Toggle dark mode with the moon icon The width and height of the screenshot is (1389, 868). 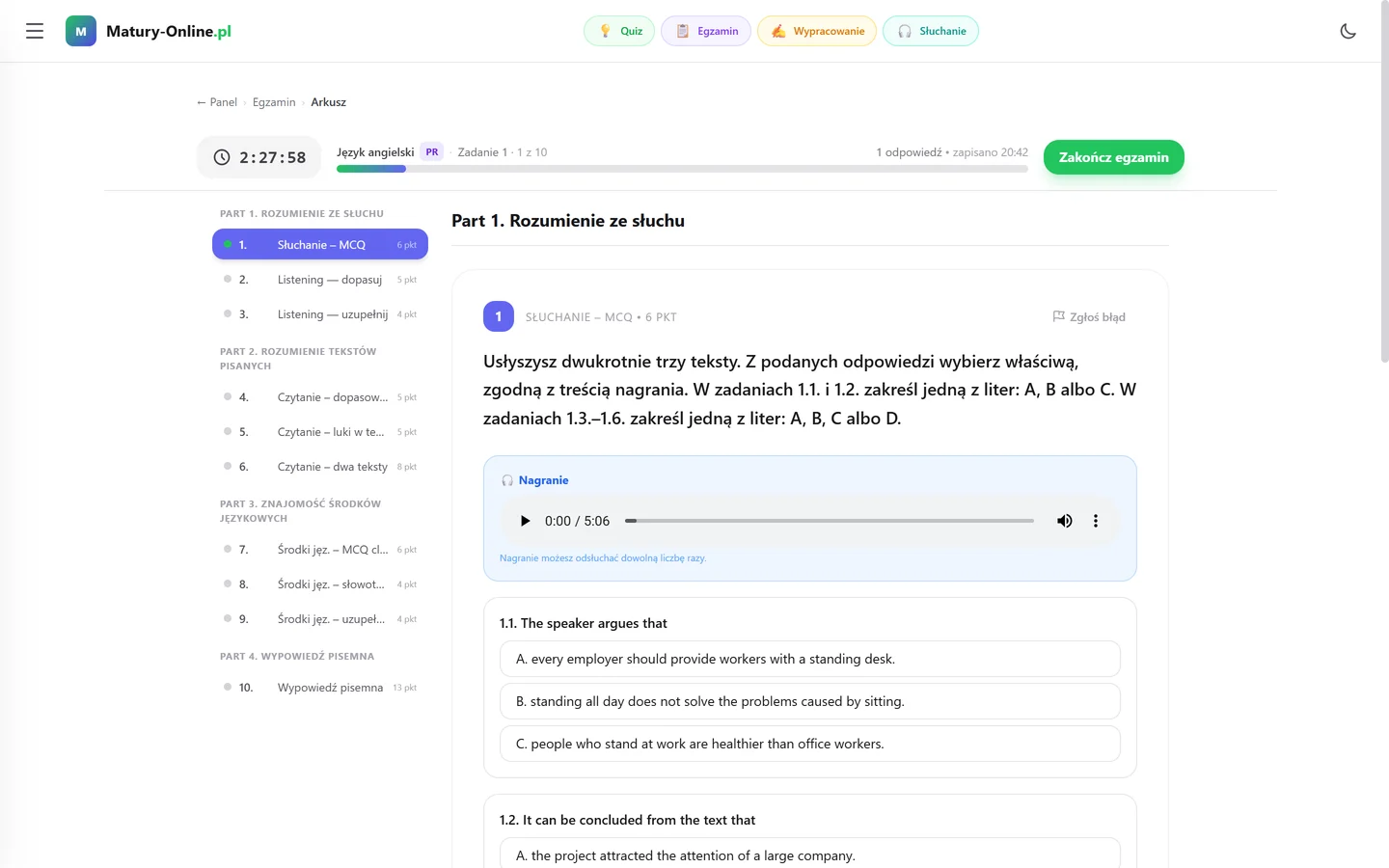[1348, 31]
